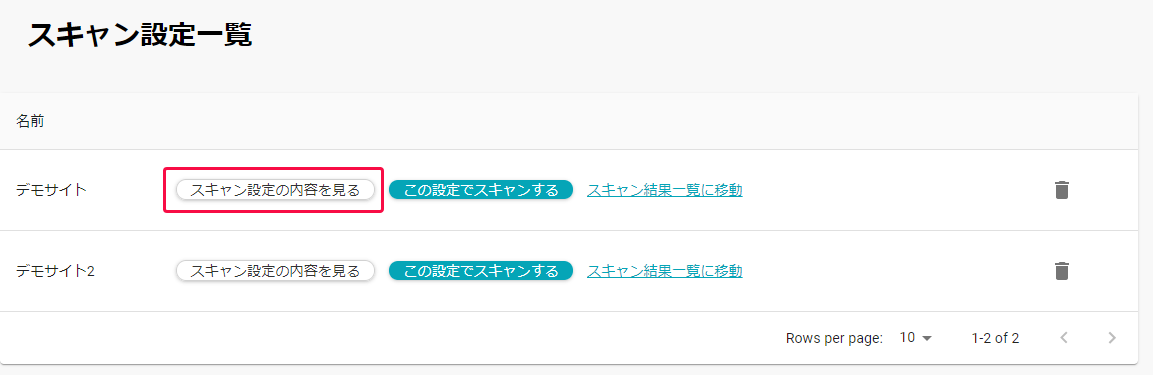Delete the デモサイト scan setting via trash icon
The height and width of the screenshot is (375, 1153).
coord(1060,190)
